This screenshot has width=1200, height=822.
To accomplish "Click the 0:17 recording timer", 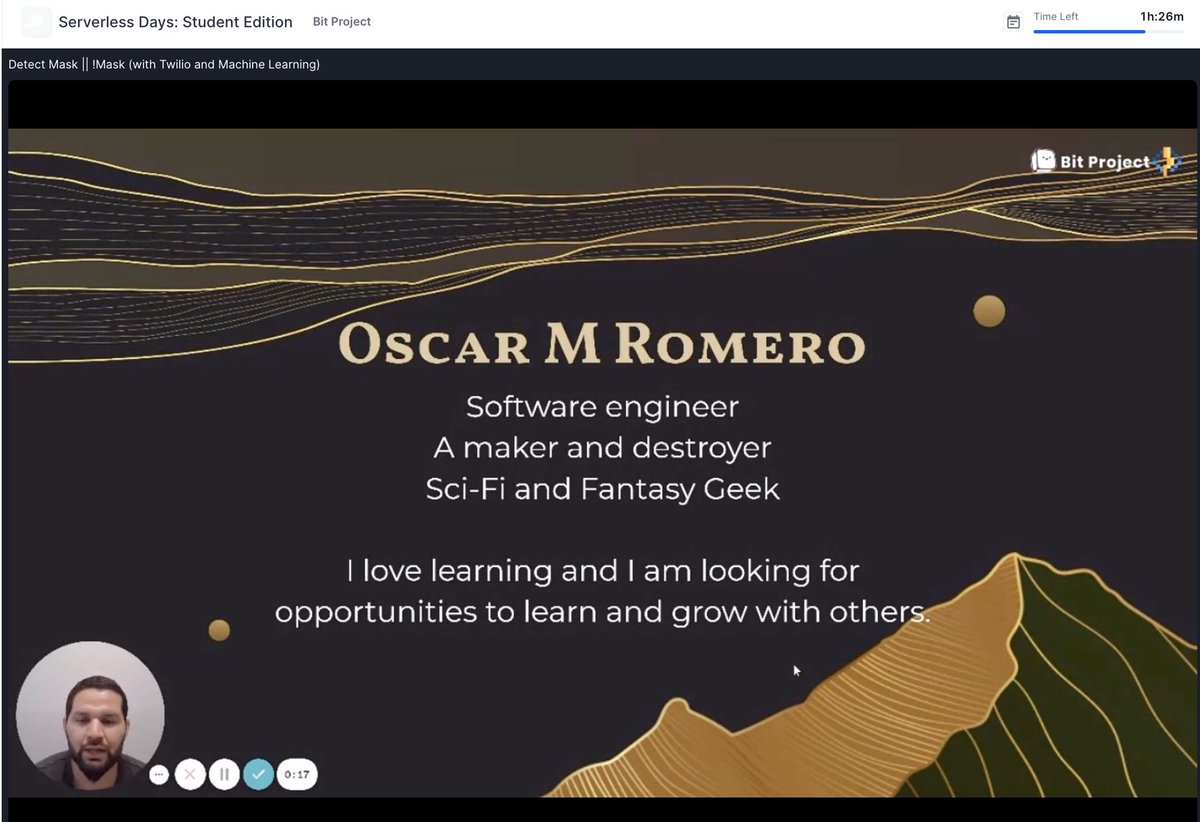I will pos(297,774).
